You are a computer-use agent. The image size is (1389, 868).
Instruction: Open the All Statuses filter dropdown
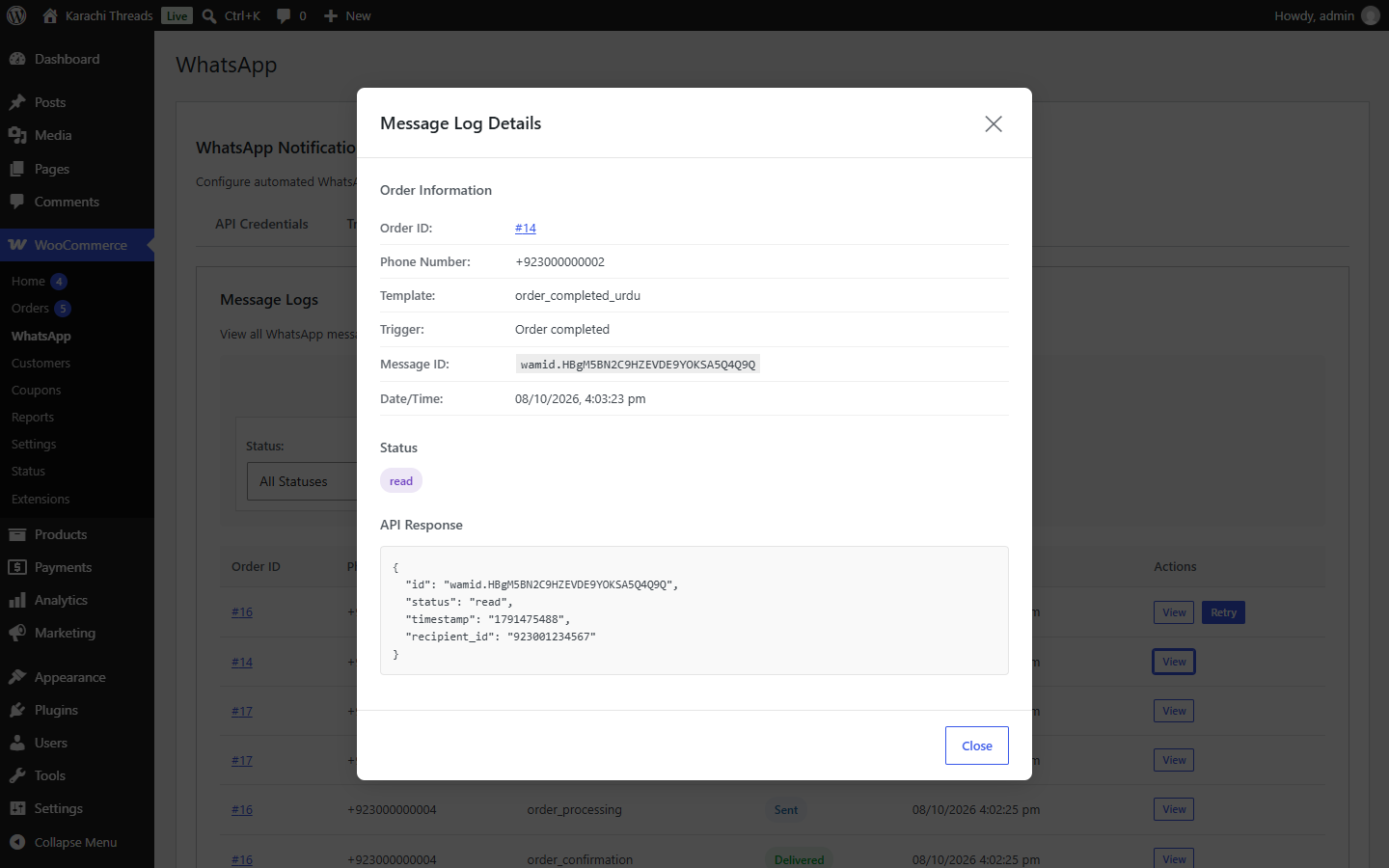click(302, 481)
